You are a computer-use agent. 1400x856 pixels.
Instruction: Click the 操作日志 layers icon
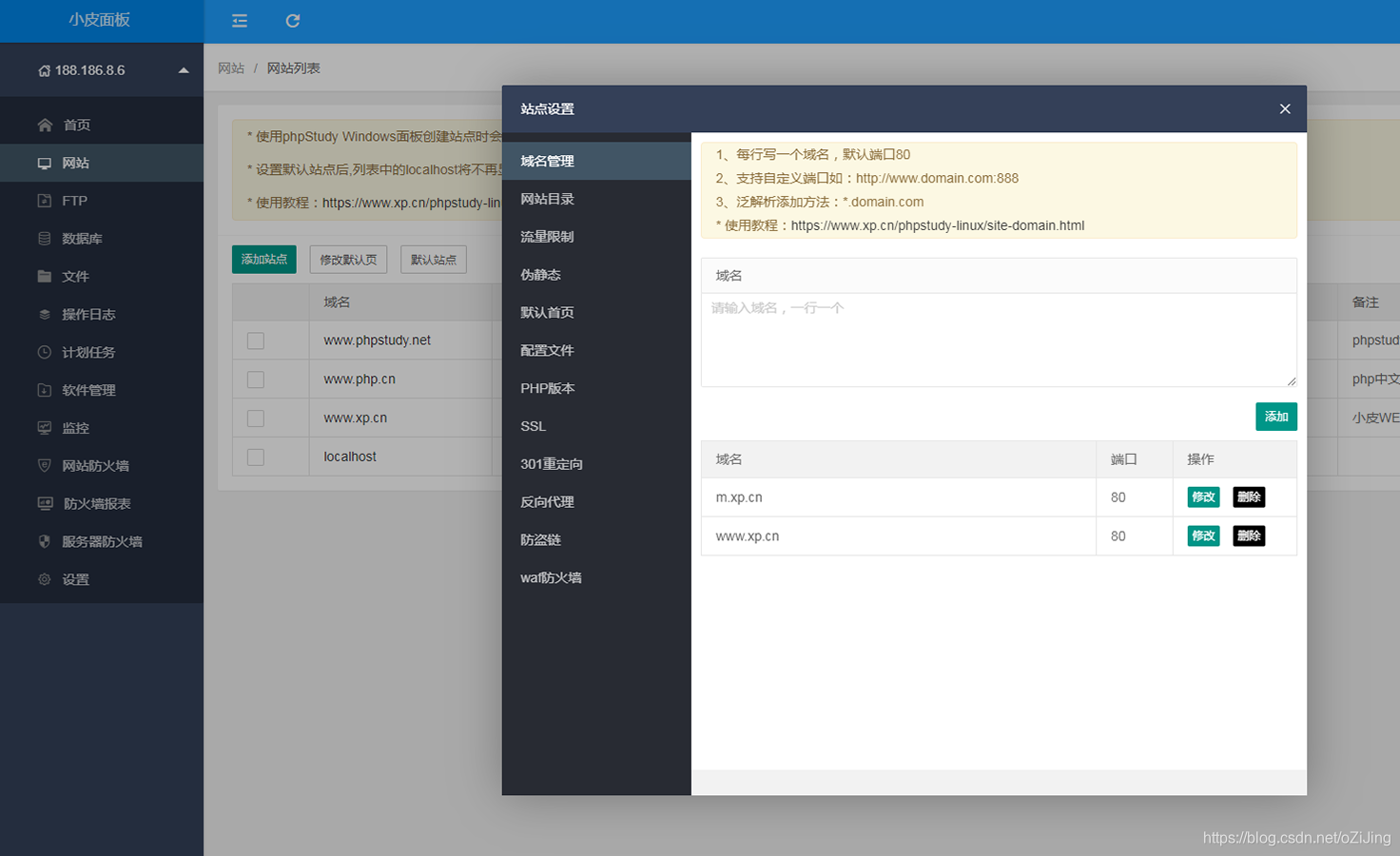pyautogui.click(x=45, y=314)
